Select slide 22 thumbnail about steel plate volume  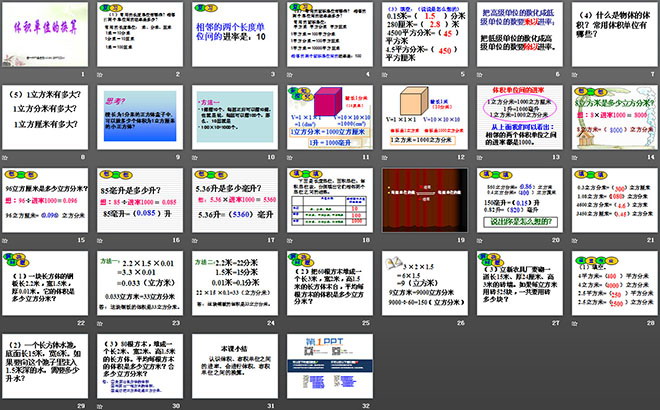point(45,283)
